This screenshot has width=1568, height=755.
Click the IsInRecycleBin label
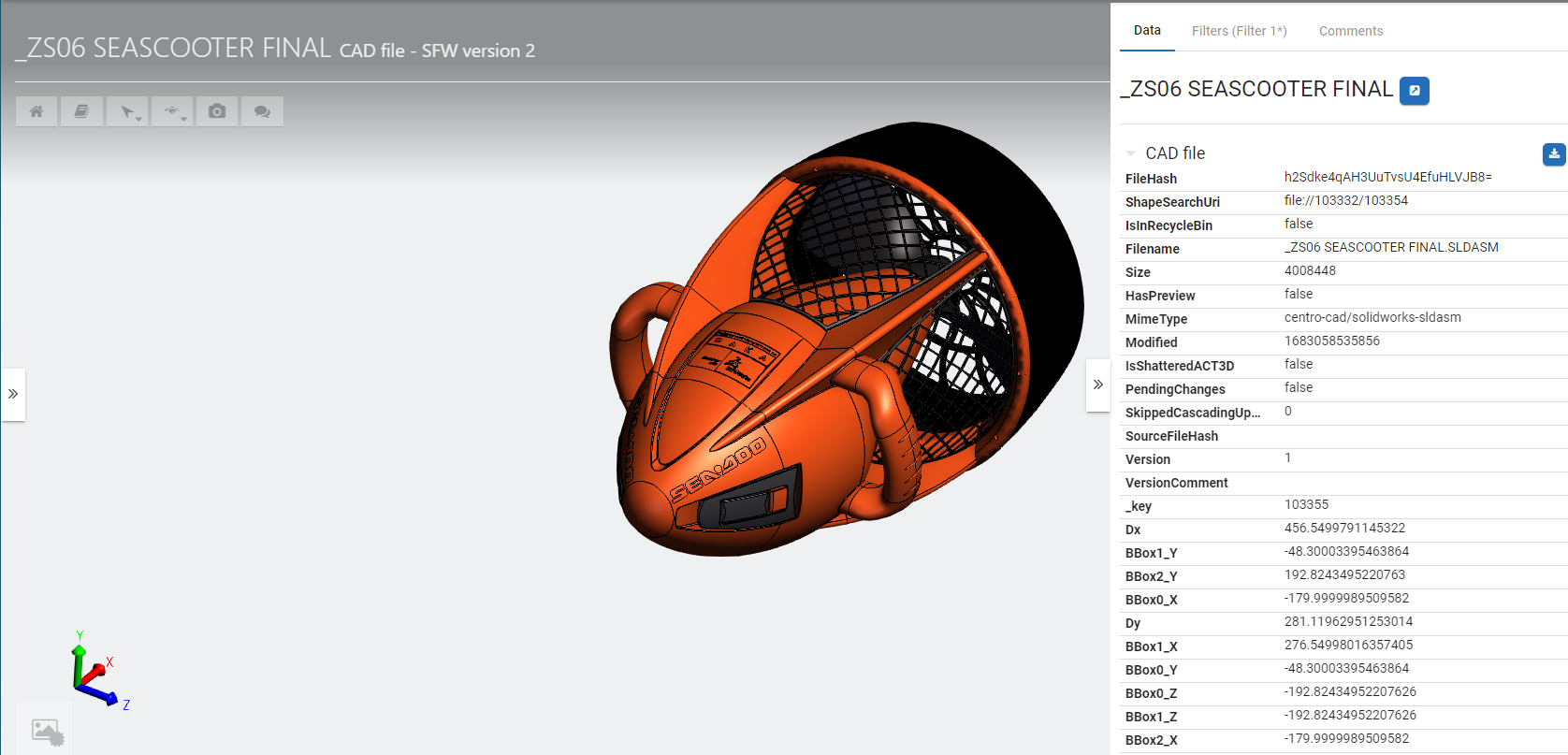tap(1169, 225)
